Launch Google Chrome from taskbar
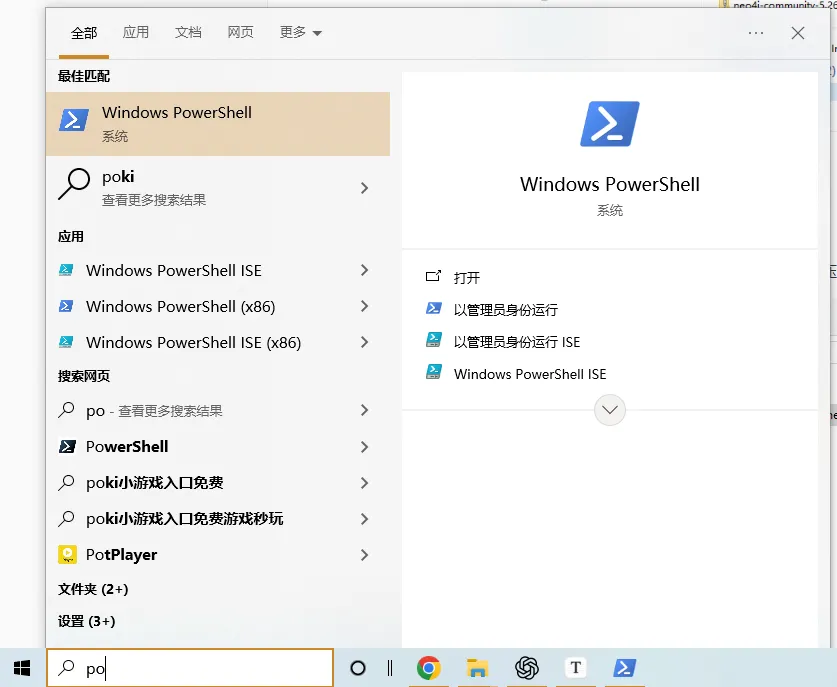Viewport: 837px width, 687px height. coord(429,668)
